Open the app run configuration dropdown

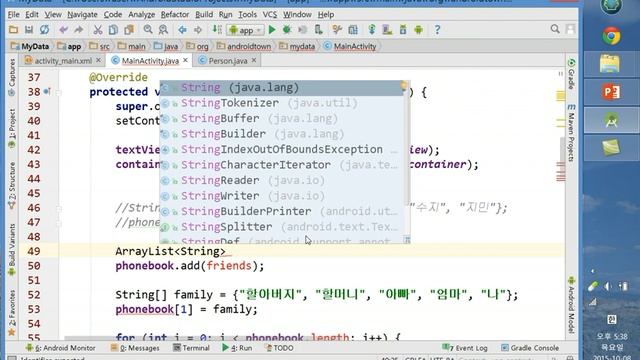tap(246, 30)
